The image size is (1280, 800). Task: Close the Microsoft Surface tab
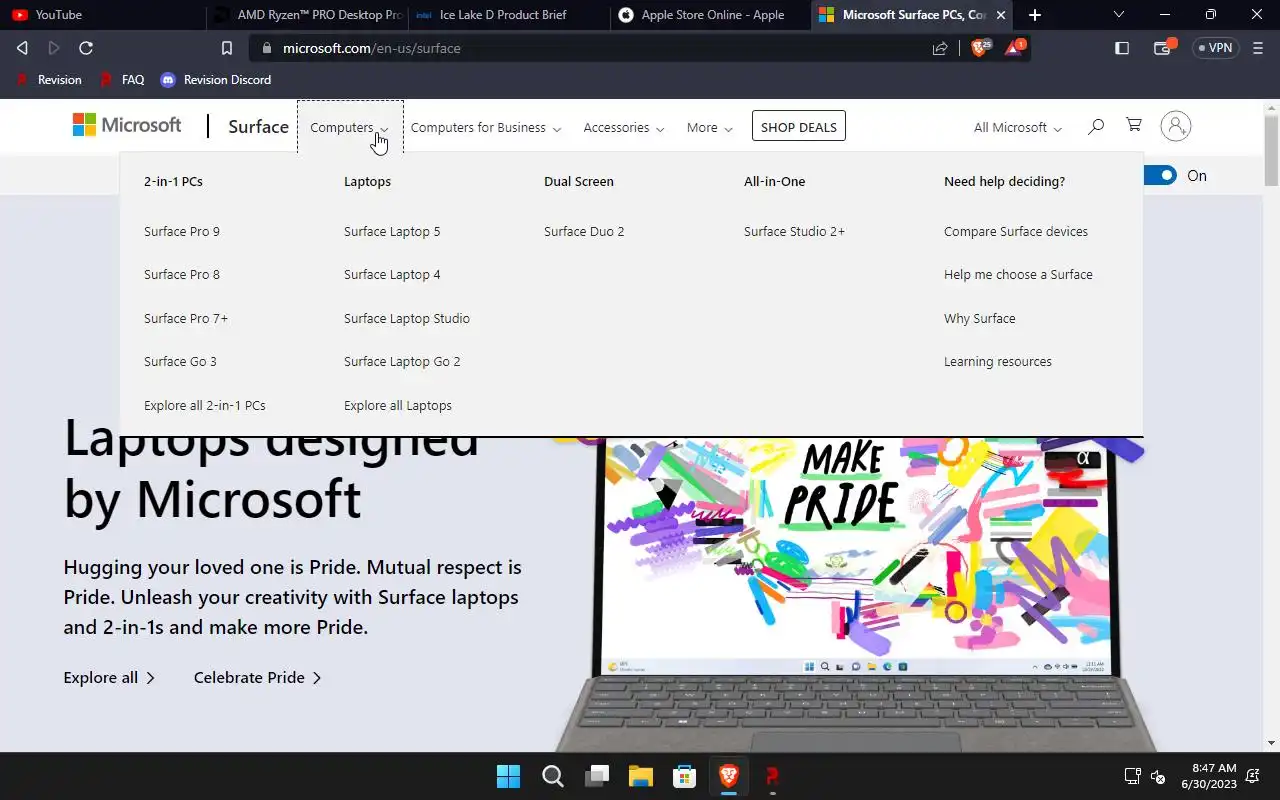click(x=1000, y=15)
